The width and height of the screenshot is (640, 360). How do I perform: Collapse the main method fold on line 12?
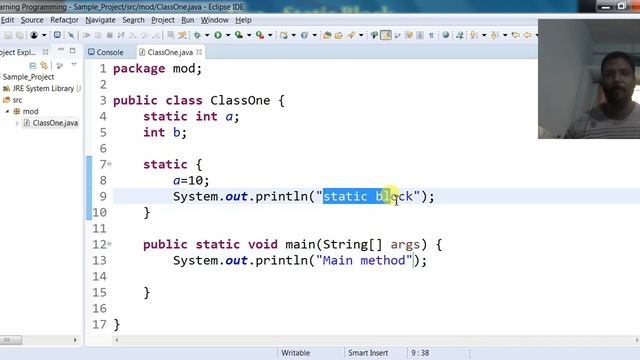point(109,244)
